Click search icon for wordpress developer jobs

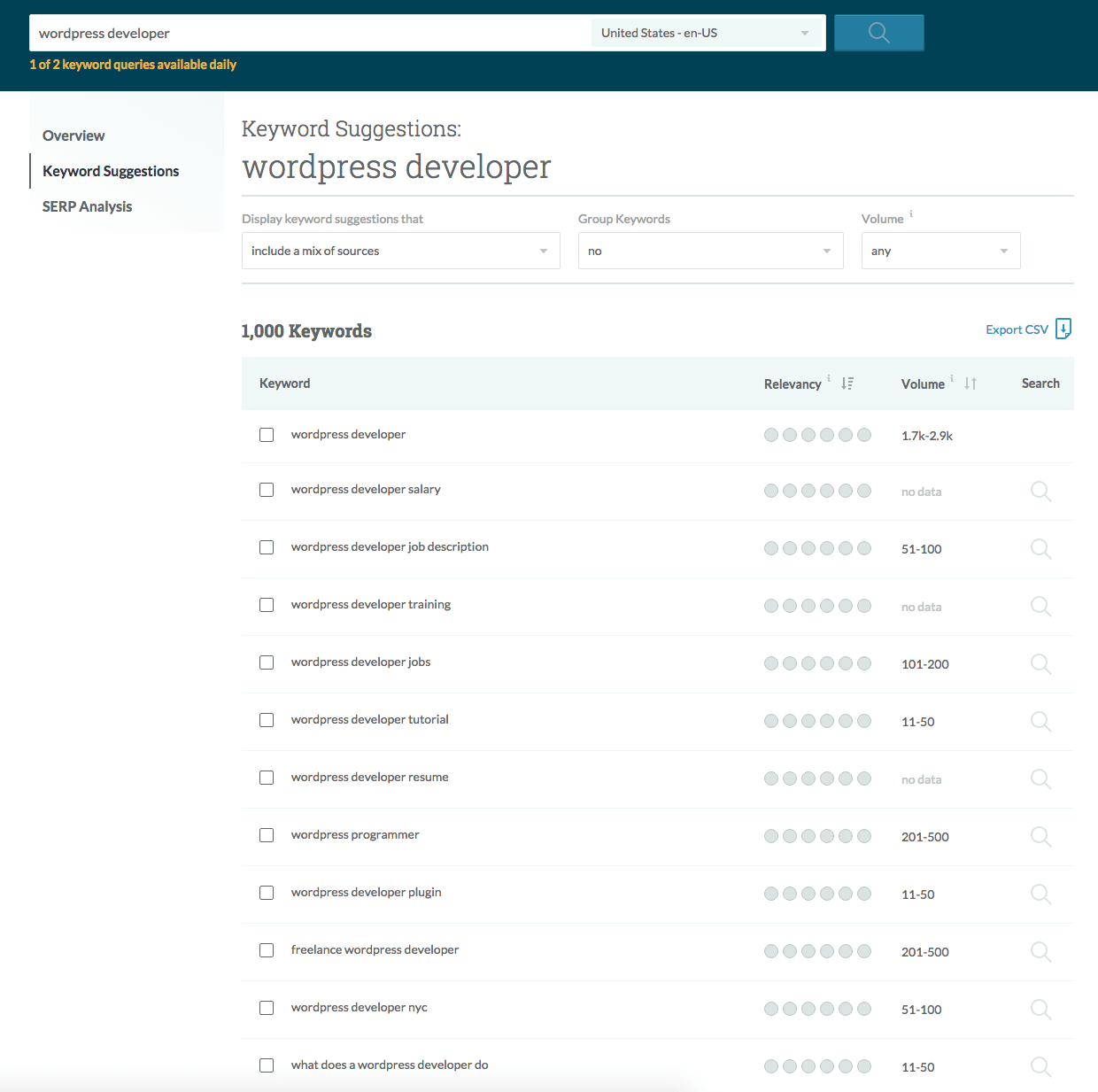point(1040,664)
